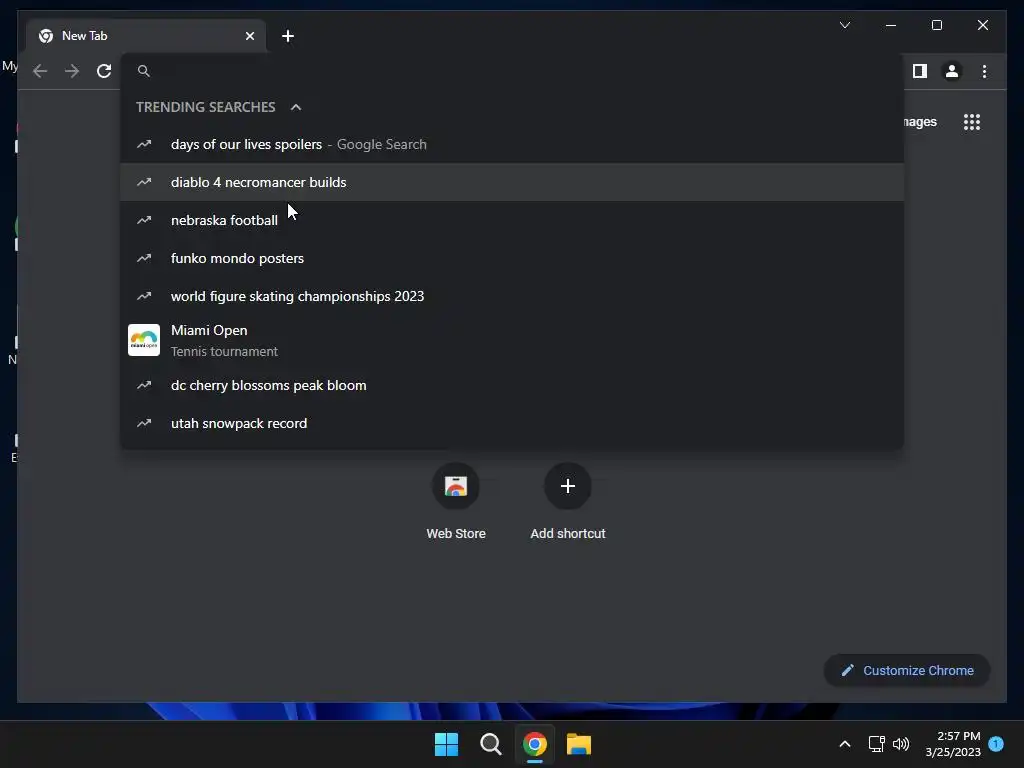Open the profile avatar menu
Image resolution: width=1024 pixels, height=768 pixels.
click(x=952, y=71)
